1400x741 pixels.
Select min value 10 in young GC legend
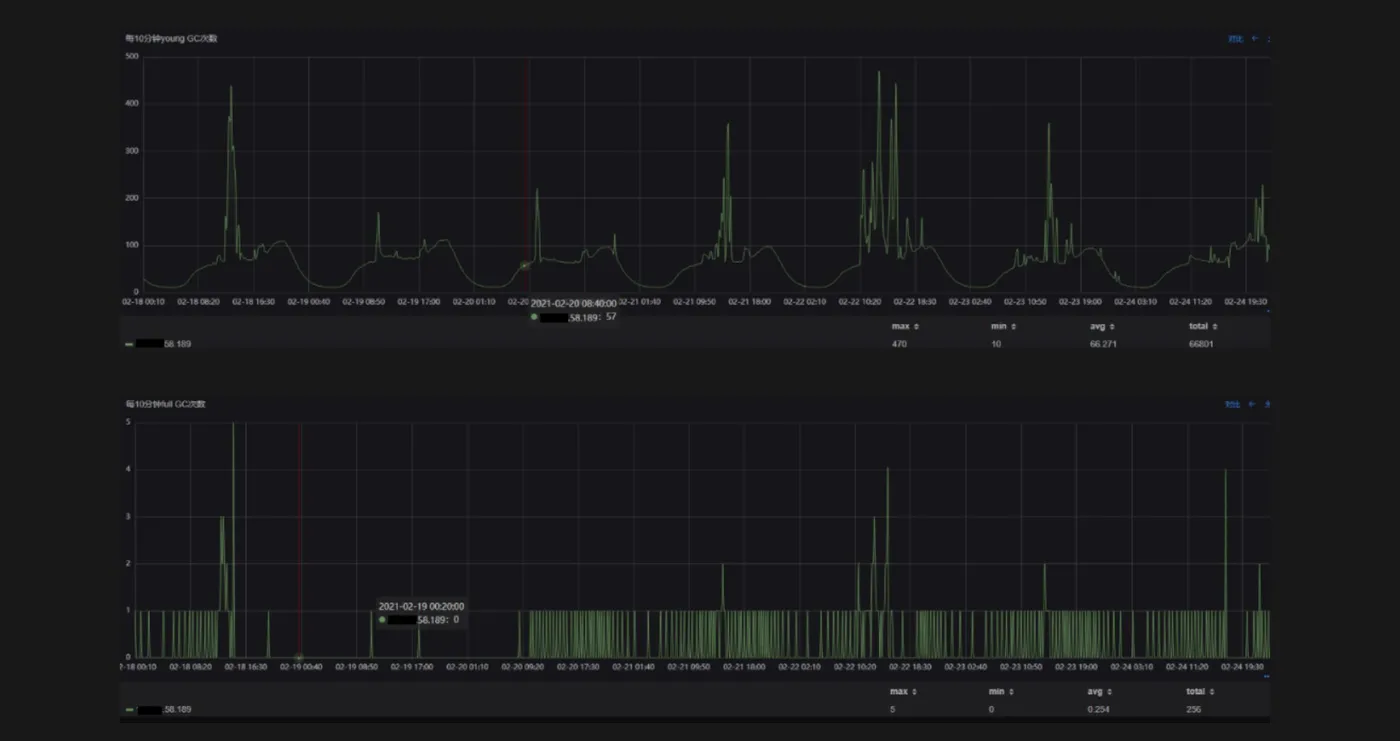(996, 344)
